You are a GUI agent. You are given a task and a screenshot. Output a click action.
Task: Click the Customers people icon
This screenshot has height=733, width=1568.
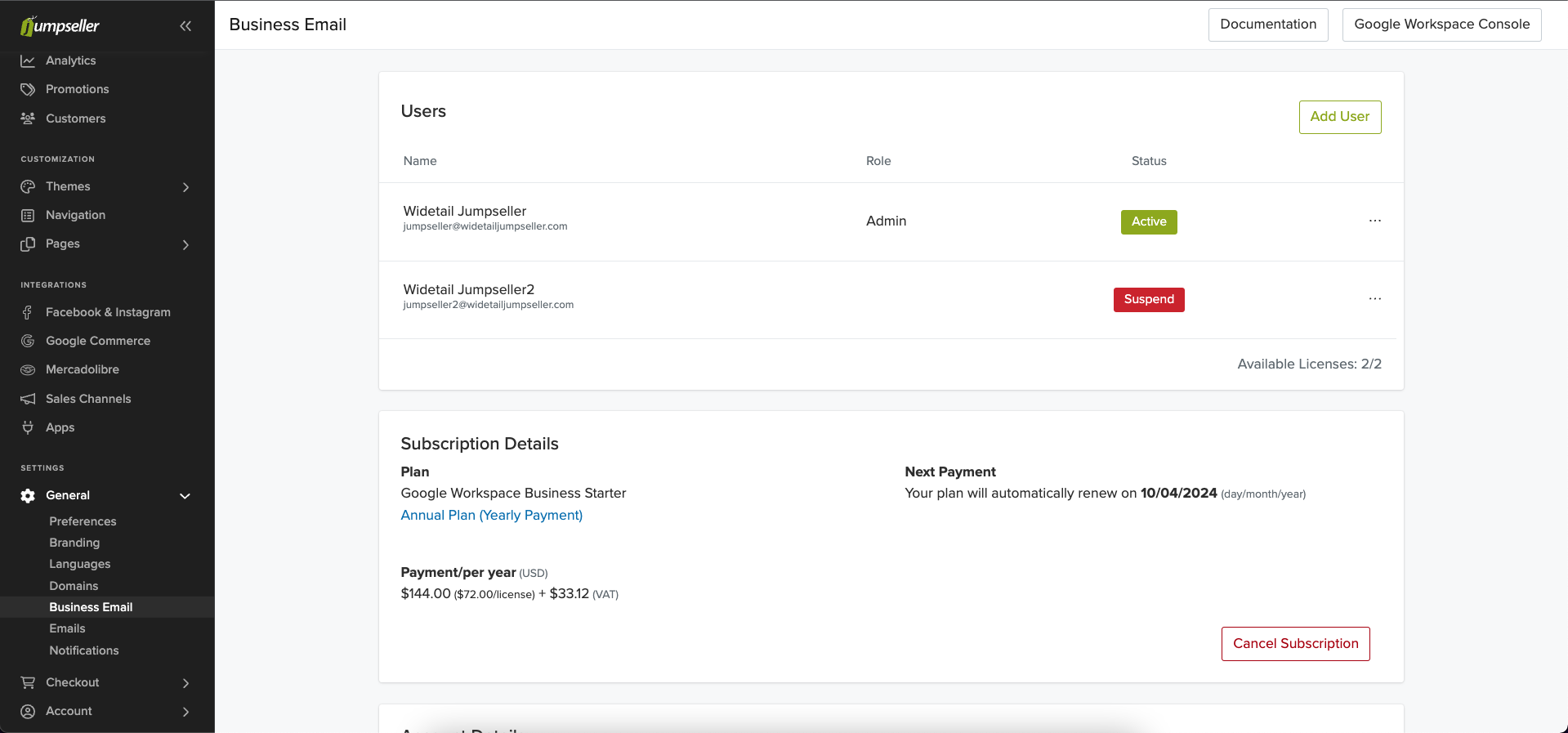(x=28, y=118)
